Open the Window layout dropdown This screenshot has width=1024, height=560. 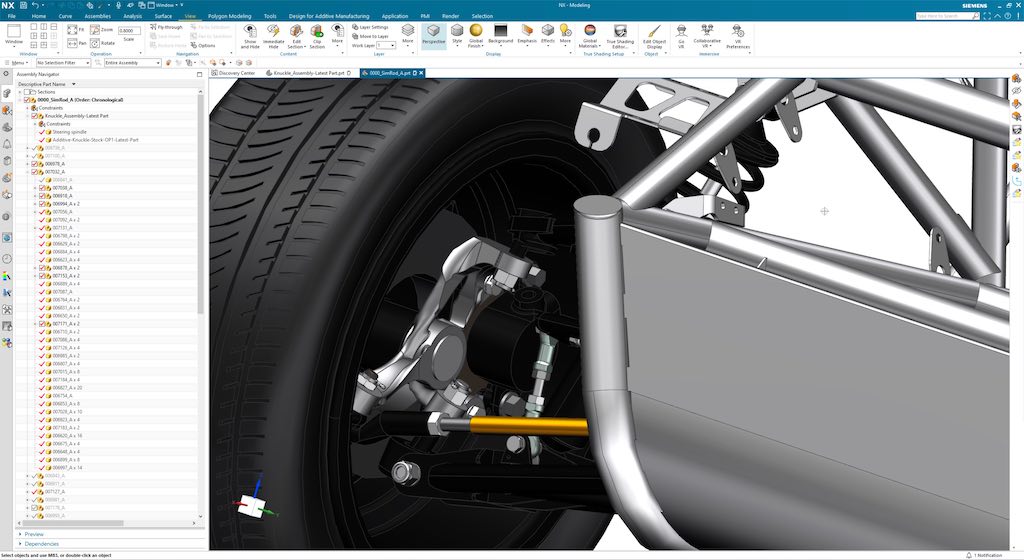click(14, 34)
